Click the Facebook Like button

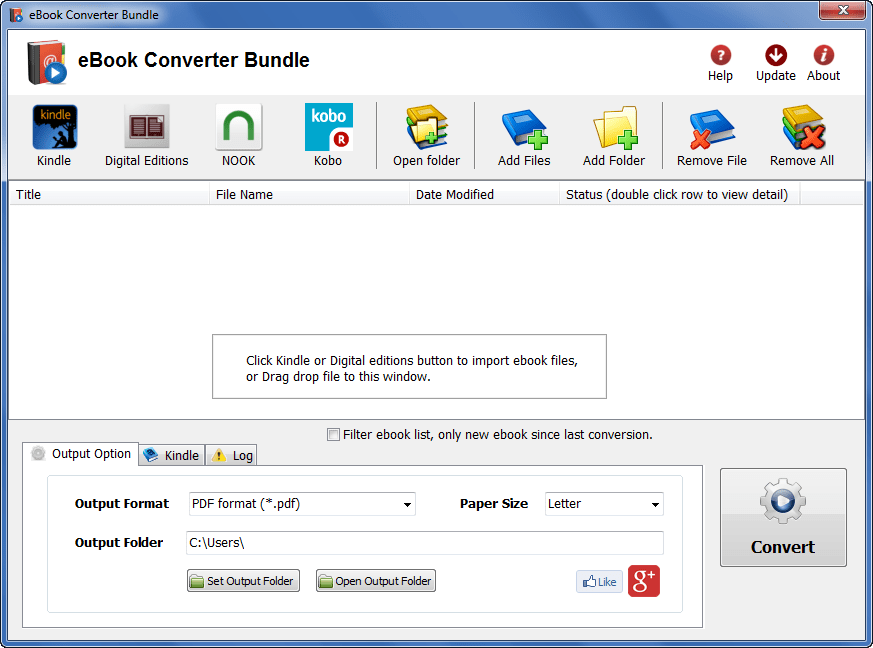pos(599,582)
